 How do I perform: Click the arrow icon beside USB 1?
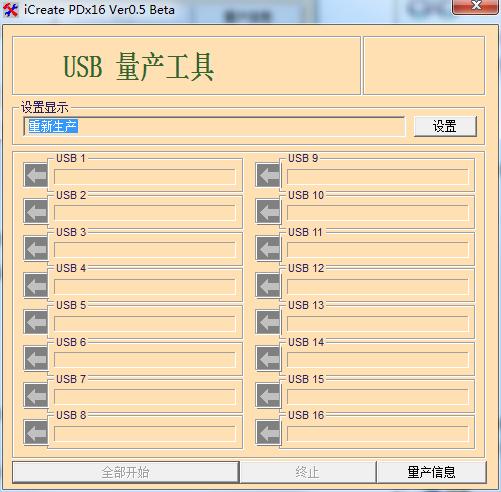click(36, 175)
